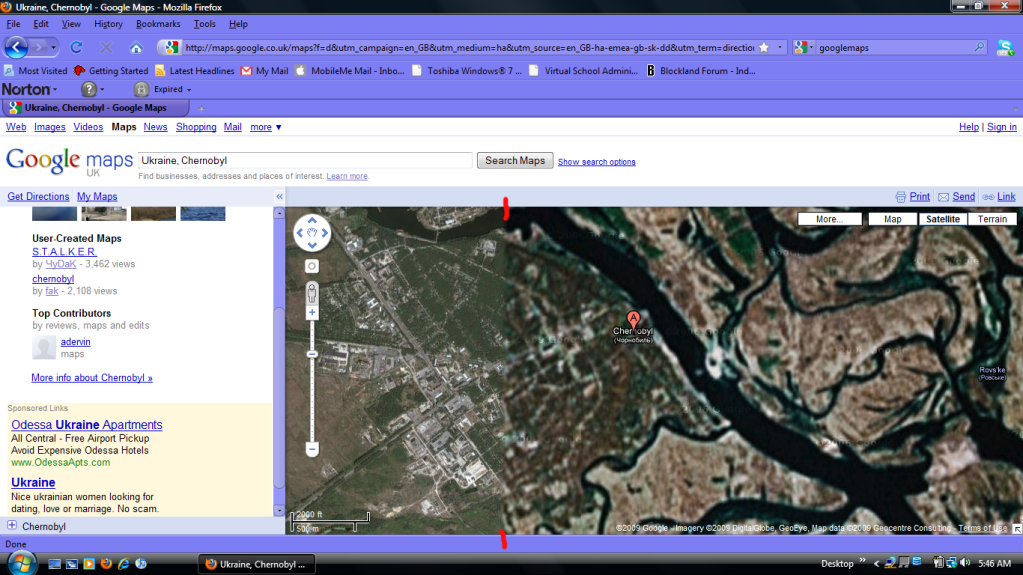The height and width of the screenshot is (575, 1023).
Task: Reload the page with the refresh icon
Action: pyautogui.click(x=76, y=47)
